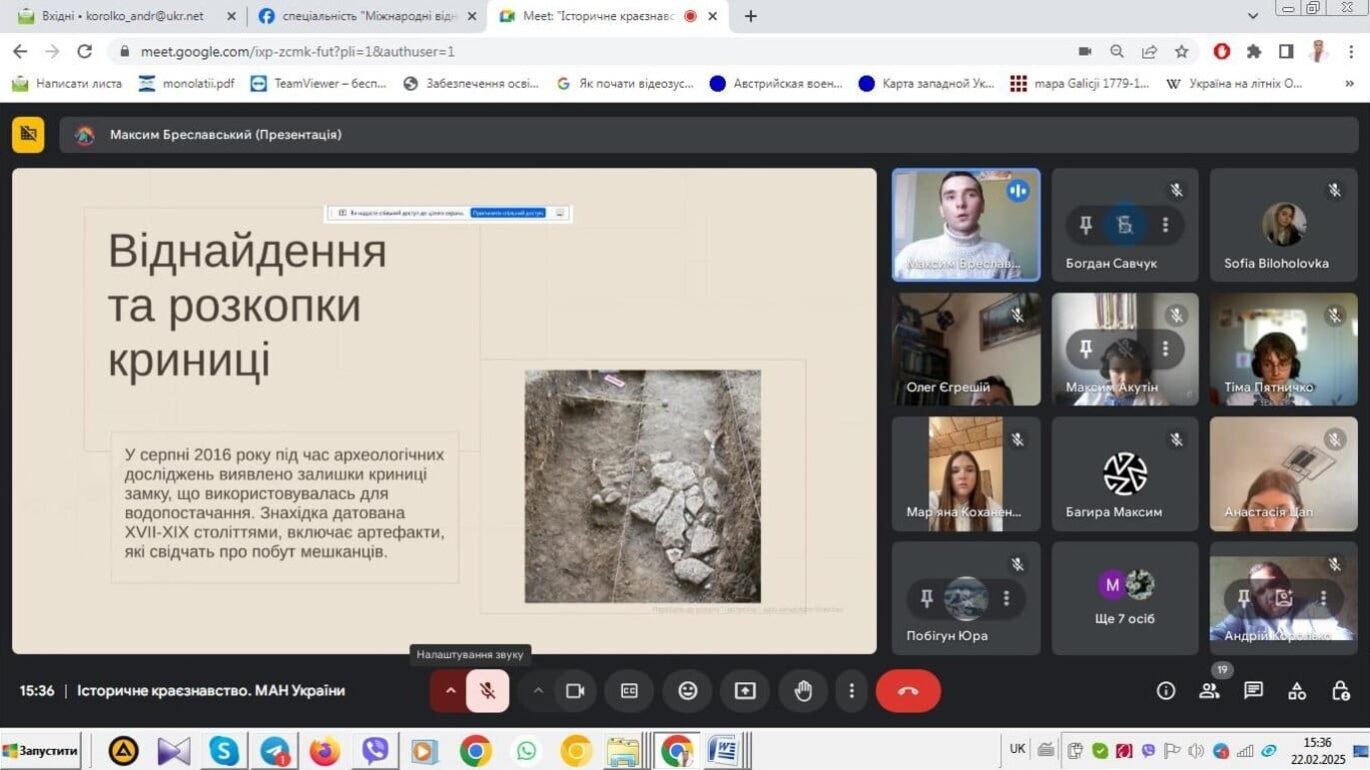Leave the call with red hang-up button
Screen dimensions: 1370x770
(x=908, y=691)
